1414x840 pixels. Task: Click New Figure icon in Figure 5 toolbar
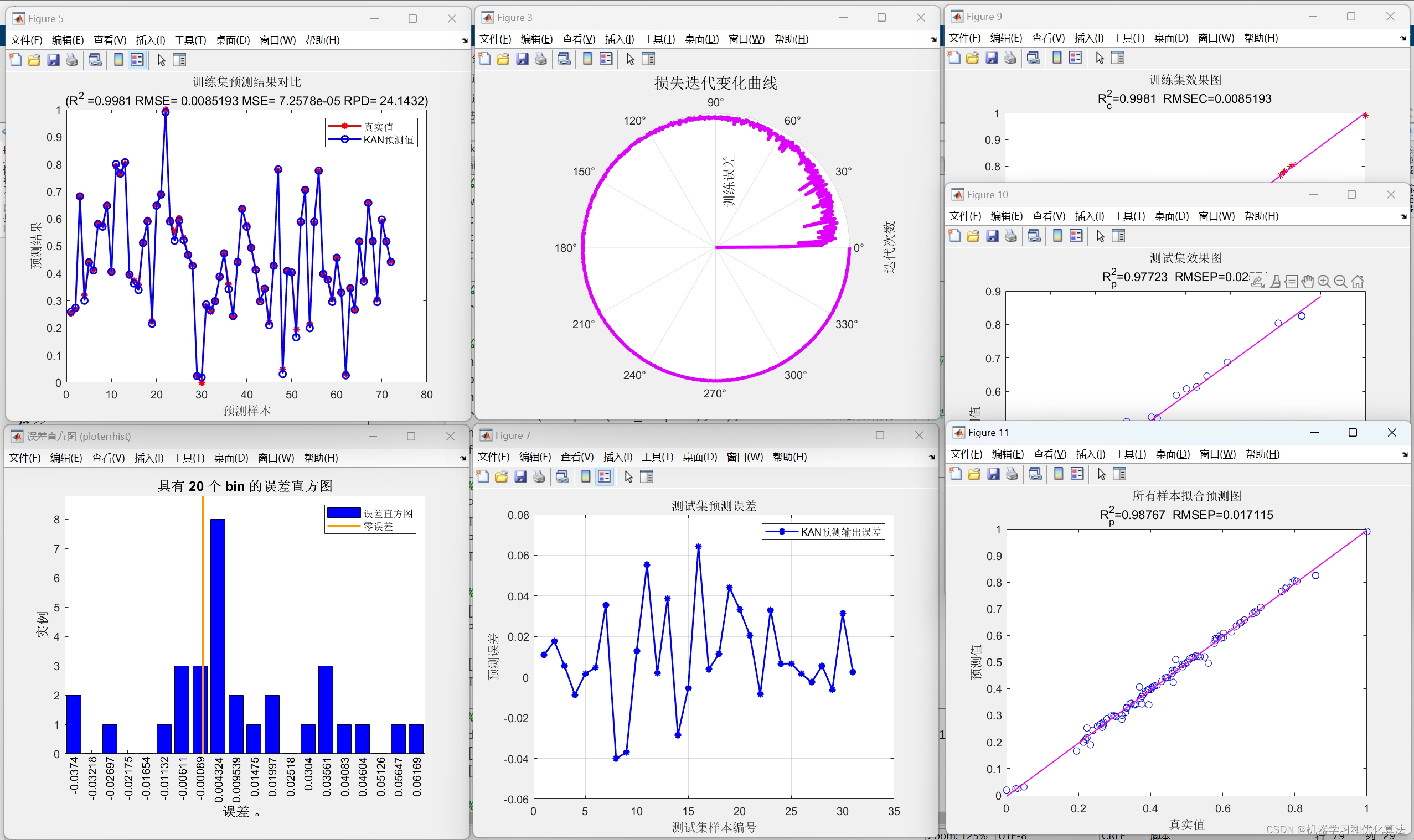16,60
